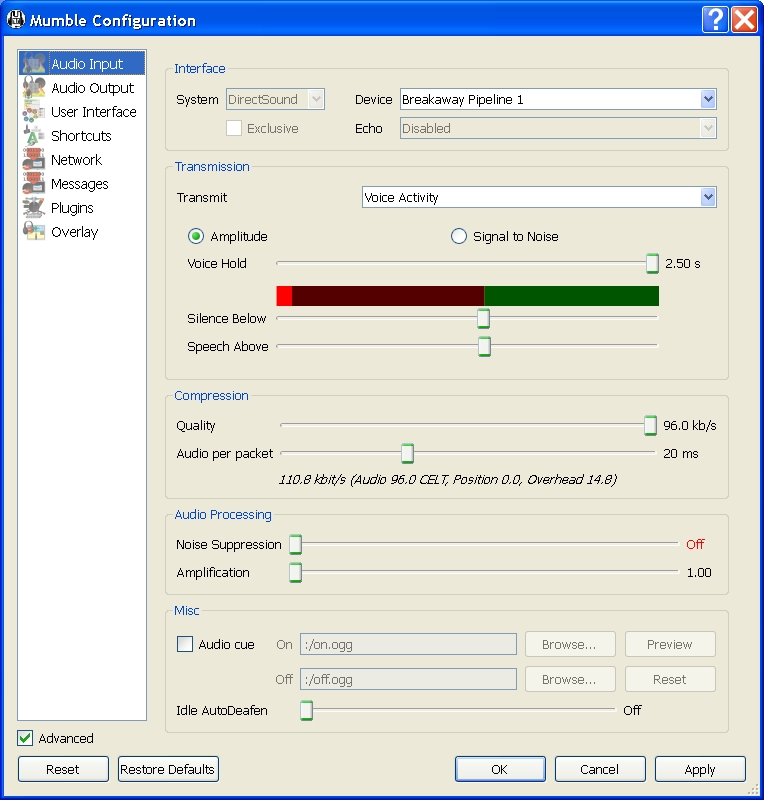The image size is (764, 800).
Task: Click the Speech Above slider handle
Action: (484, 346)
